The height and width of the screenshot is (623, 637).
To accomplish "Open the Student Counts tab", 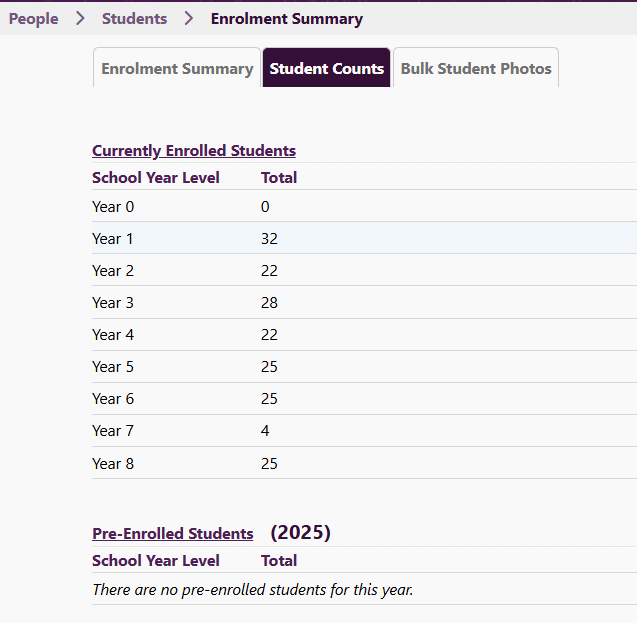I will (326, 69).
